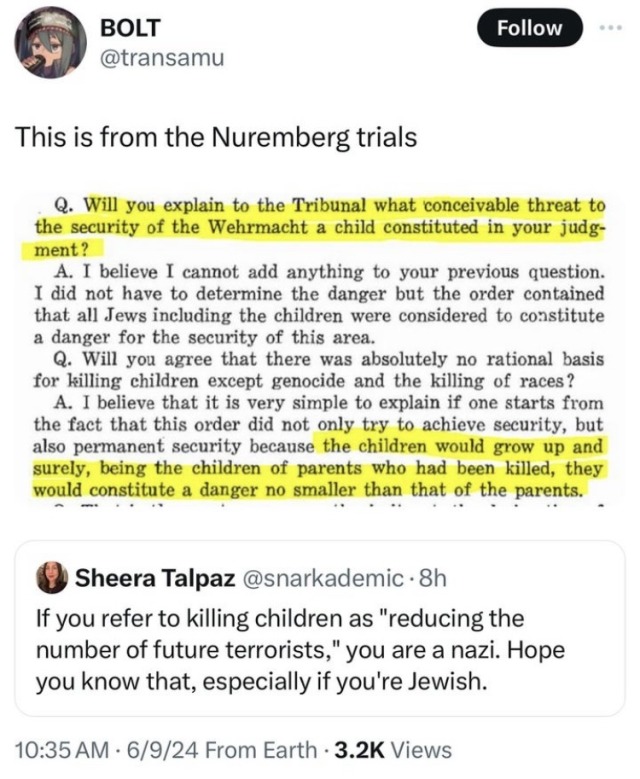
Task: Open the quoted tweet about future terrorists
Action: click(x=320, y=628)
